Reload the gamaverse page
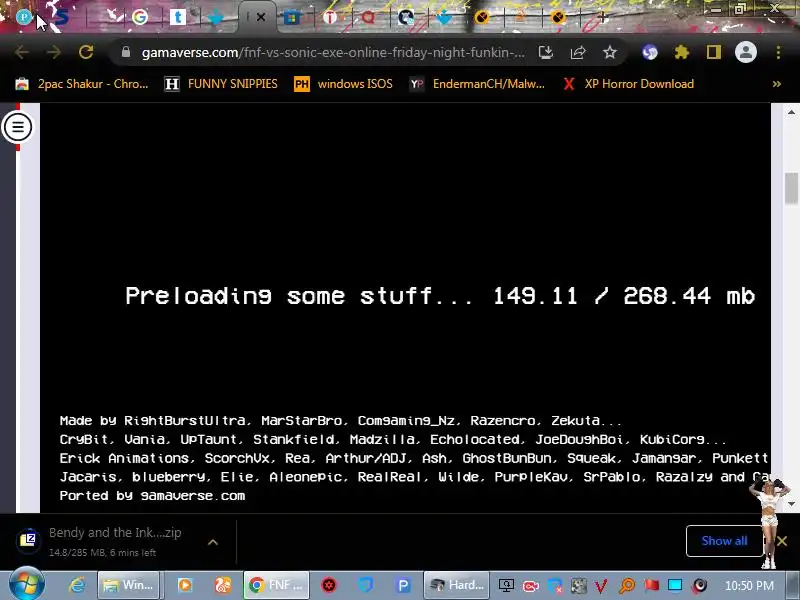This screenshot has height=600, width=800. tap(86, 52)
